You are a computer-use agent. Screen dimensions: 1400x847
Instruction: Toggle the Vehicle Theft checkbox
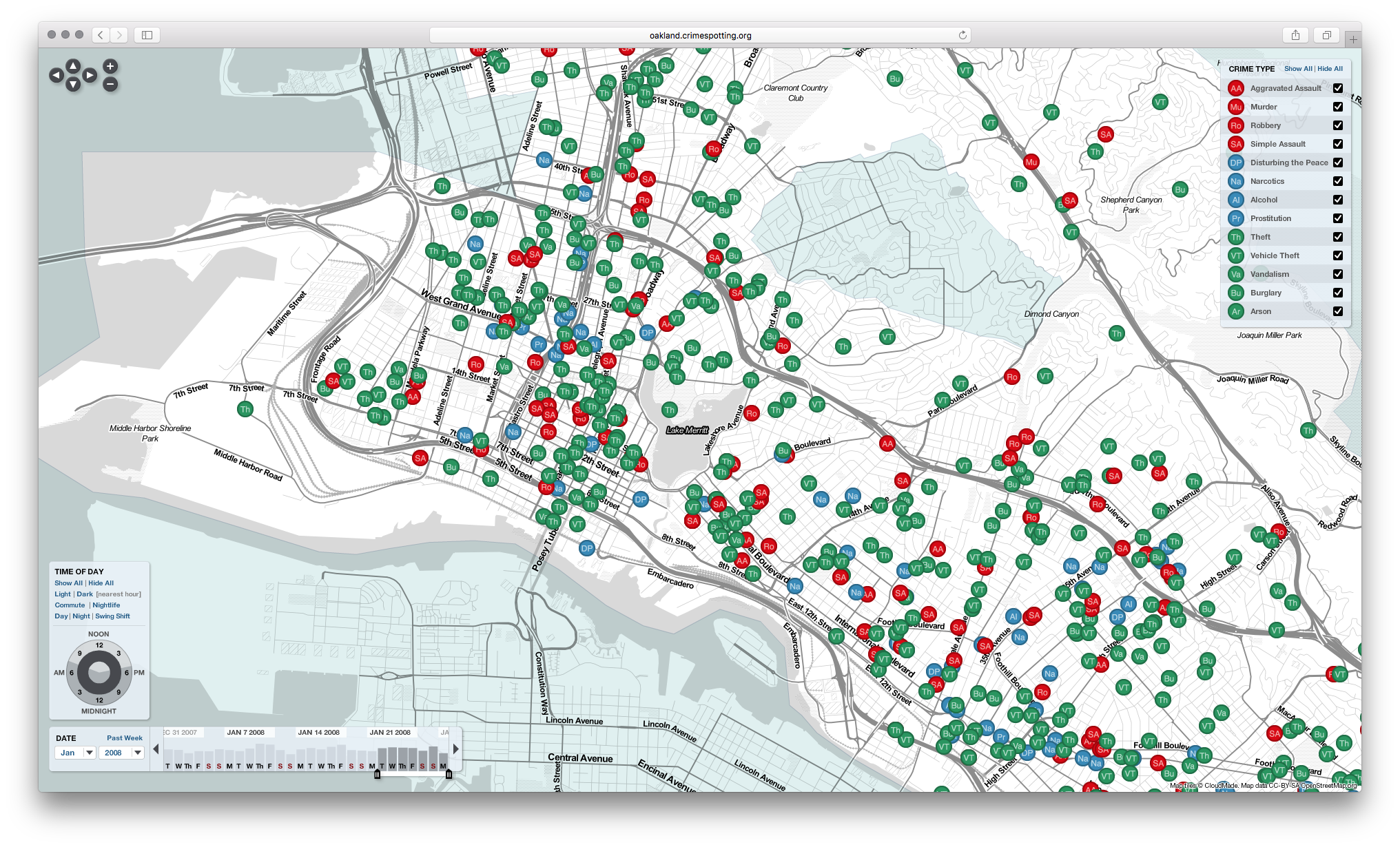pos(1337,255)
